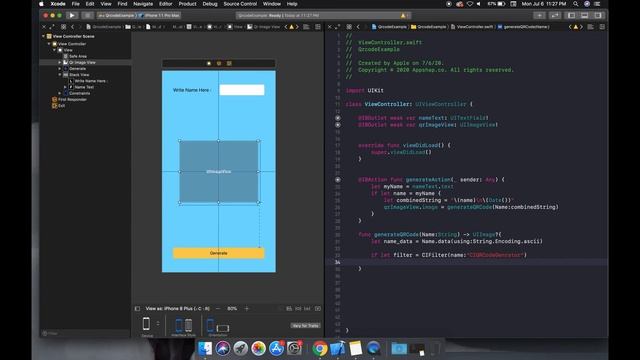Close the Interface Builder editor pane

tap(44, 27)
